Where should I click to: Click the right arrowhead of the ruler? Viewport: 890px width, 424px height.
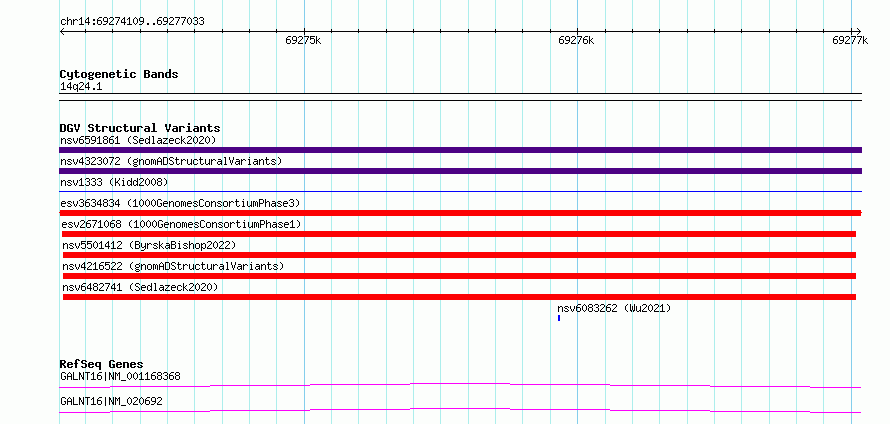coord(858,31)
